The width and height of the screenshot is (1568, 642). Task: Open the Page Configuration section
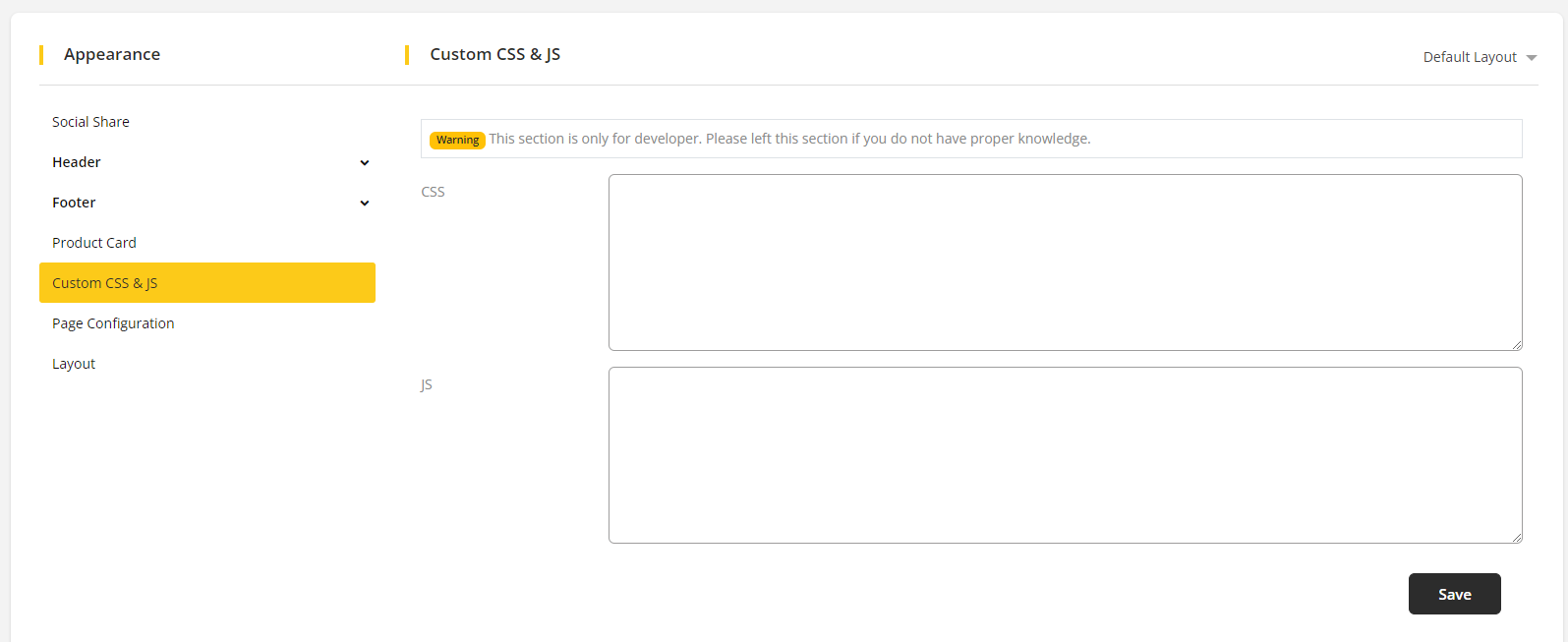click(x=113, y=323)
